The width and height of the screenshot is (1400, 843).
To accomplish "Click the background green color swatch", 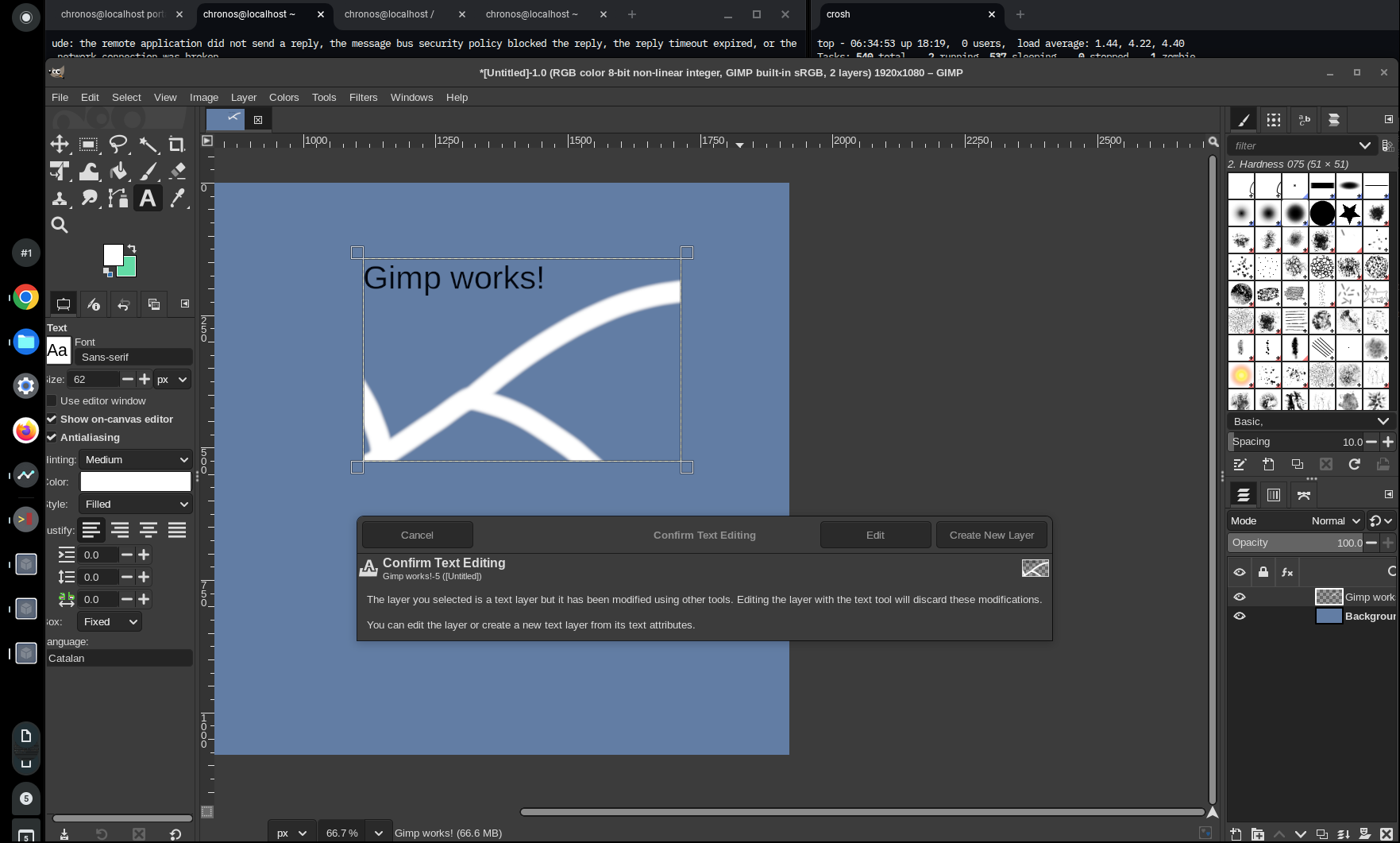I will (129, 270).
